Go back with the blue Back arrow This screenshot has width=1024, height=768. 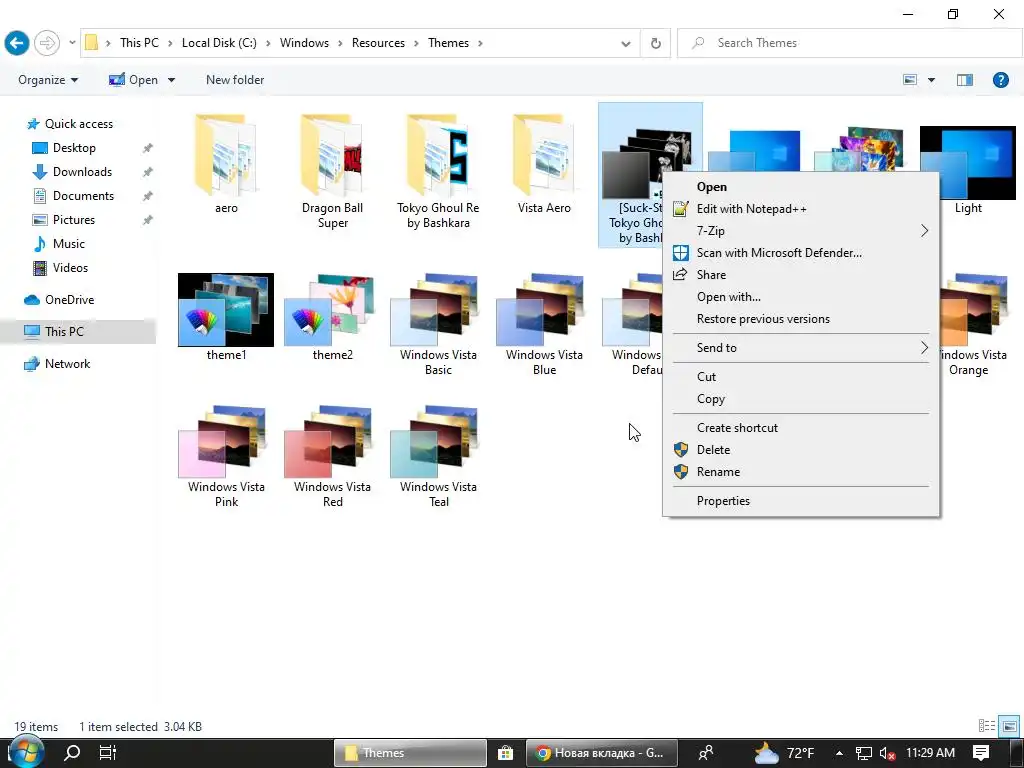click(16, 43)
